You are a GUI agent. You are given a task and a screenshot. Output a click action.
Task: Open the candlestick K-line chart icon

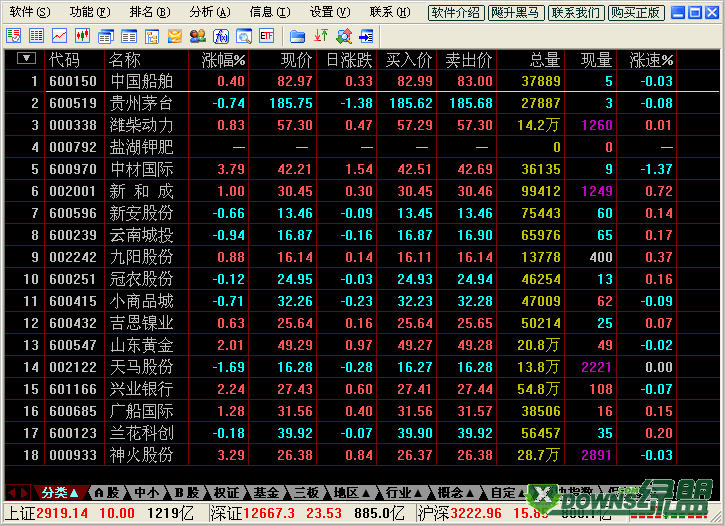click(83, 36)
